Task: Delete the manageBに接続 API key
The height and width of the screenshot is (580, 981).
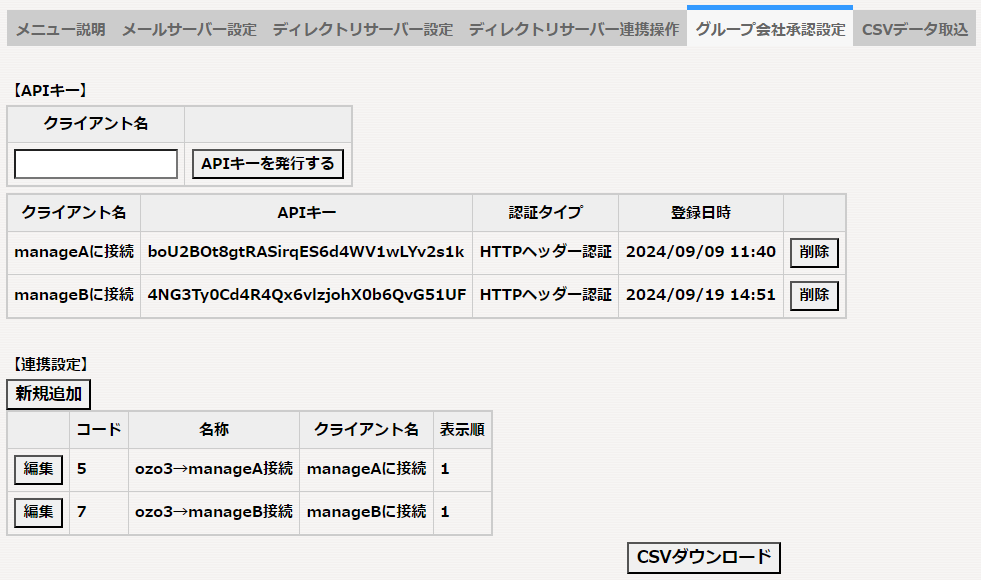Action: click(x=813, y=295)
